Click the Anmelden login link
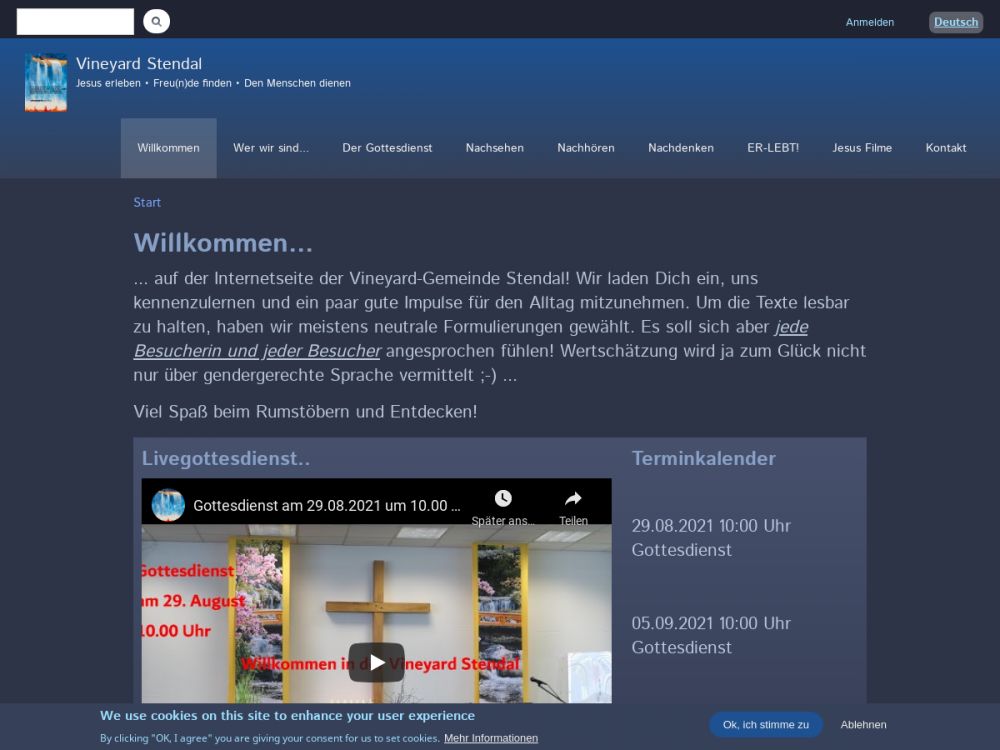 tap(870, 22)
